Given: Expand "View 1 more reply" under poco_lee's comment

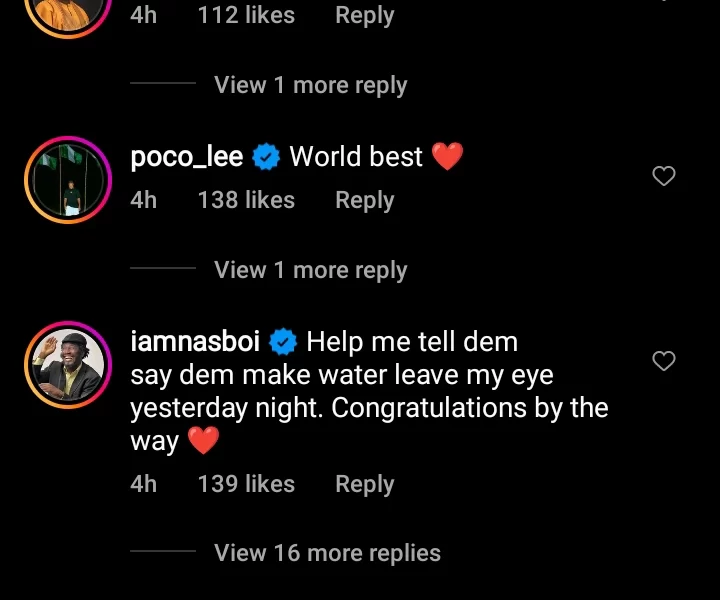Looking at the screenshot, I should tap(310, 270).
